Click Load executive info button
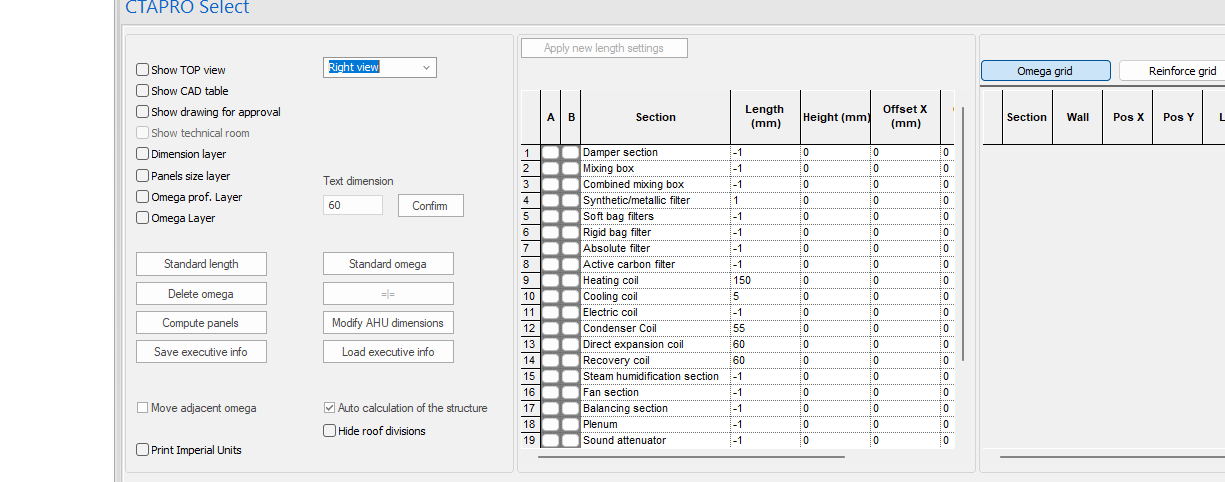1225x482 pixels. point(388,352)
